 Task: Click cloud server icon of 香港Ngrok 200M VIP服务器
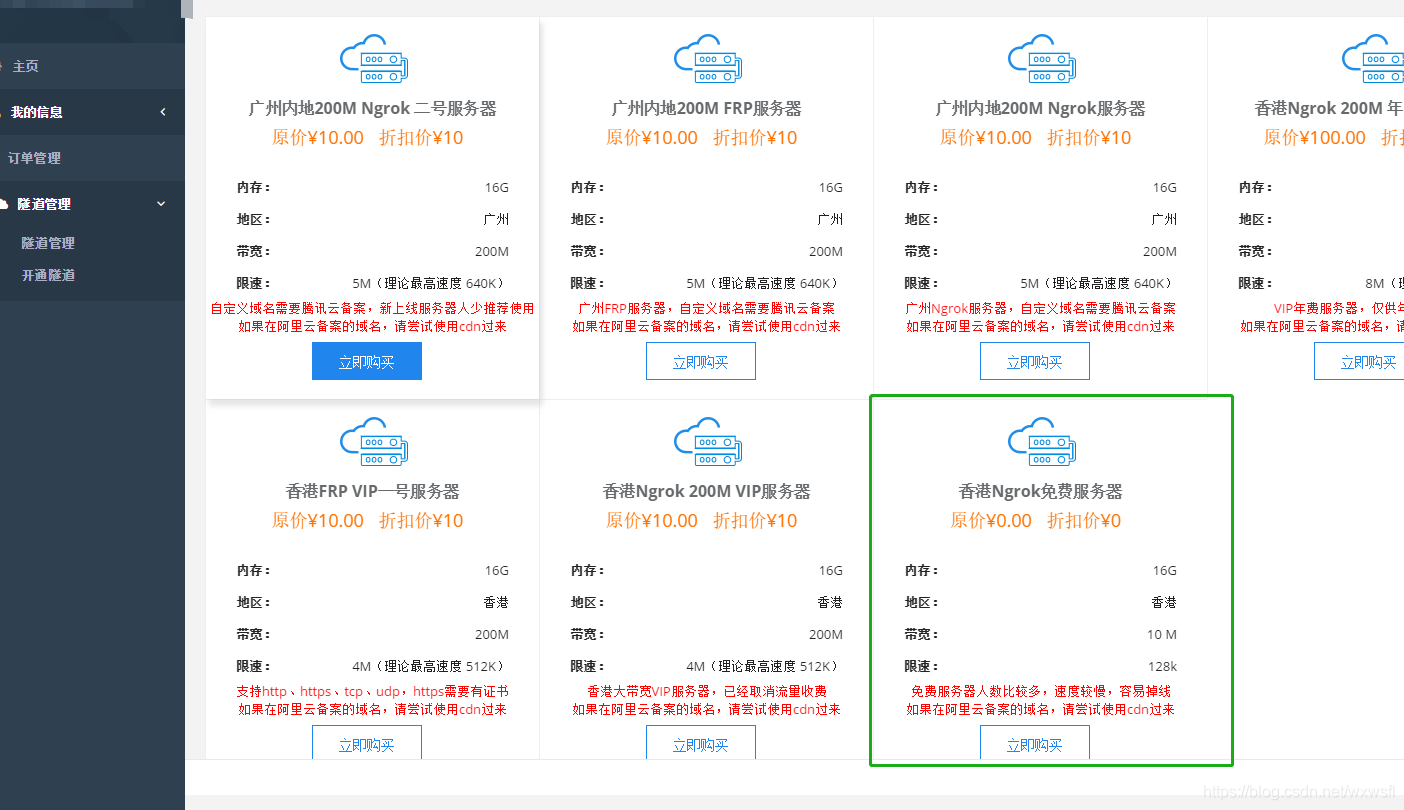[707, 442]
